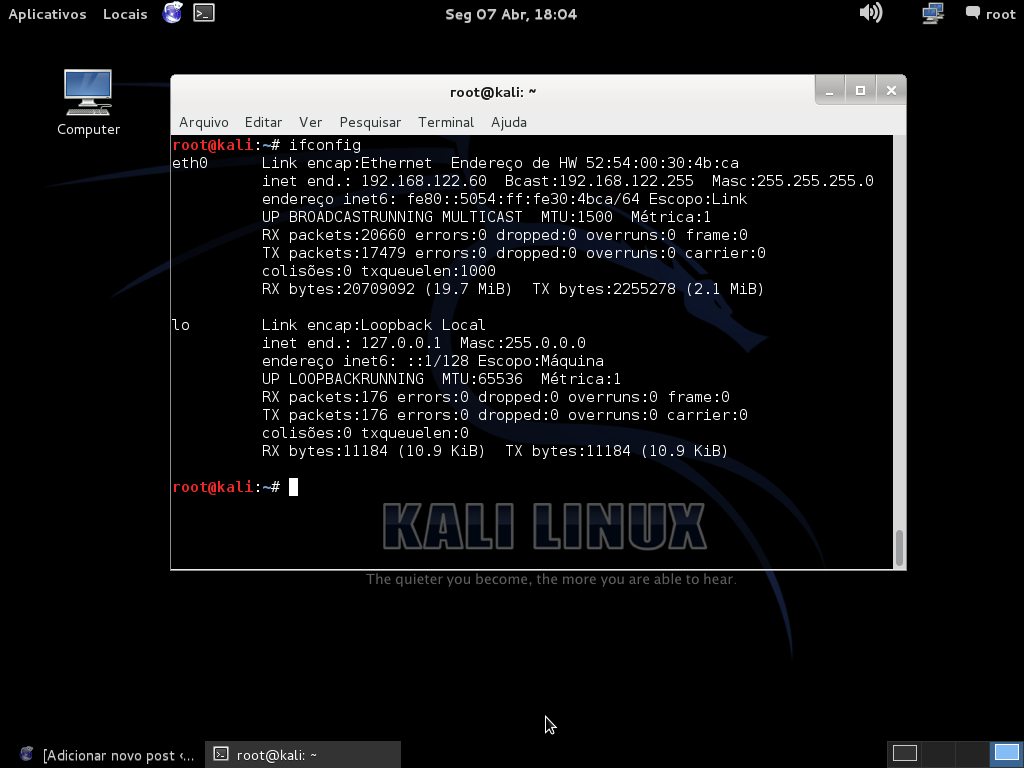Open the Ver terminal menu
This screenshot has width=1024, height=768.
tap(310, 122)
